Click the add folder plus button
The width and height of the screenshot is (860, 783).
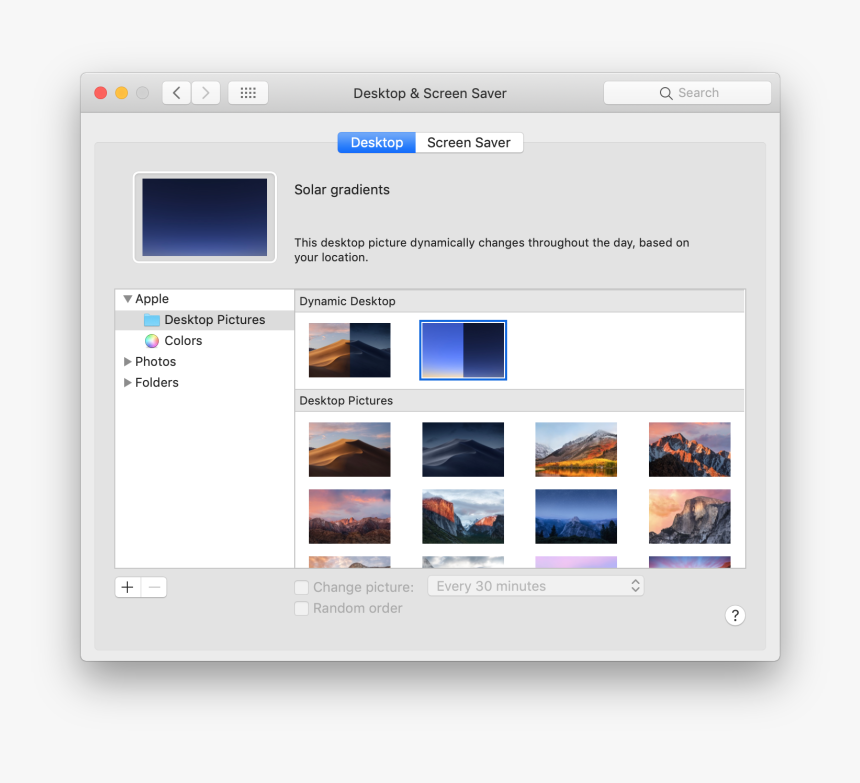coord(127,587)
